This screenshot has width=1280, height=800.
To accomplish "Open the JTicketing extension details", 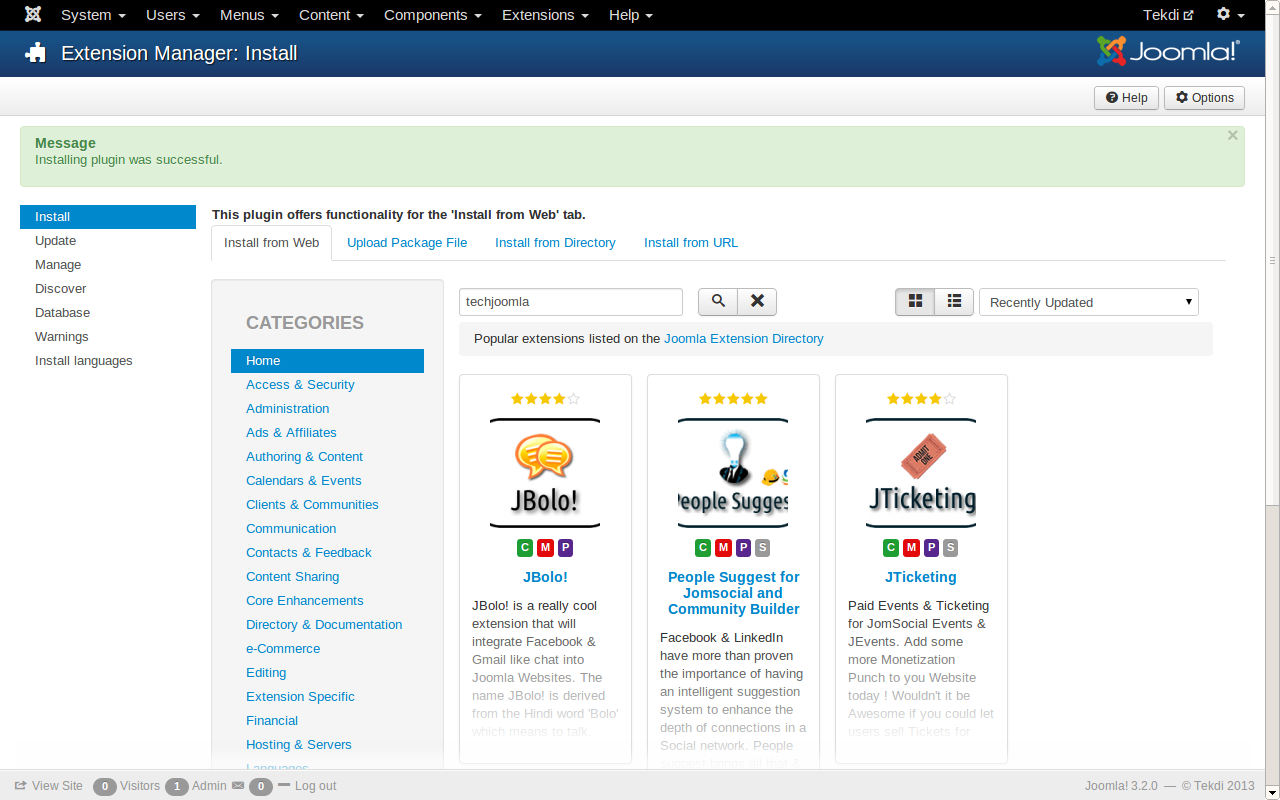I will (x=920, y=577).
